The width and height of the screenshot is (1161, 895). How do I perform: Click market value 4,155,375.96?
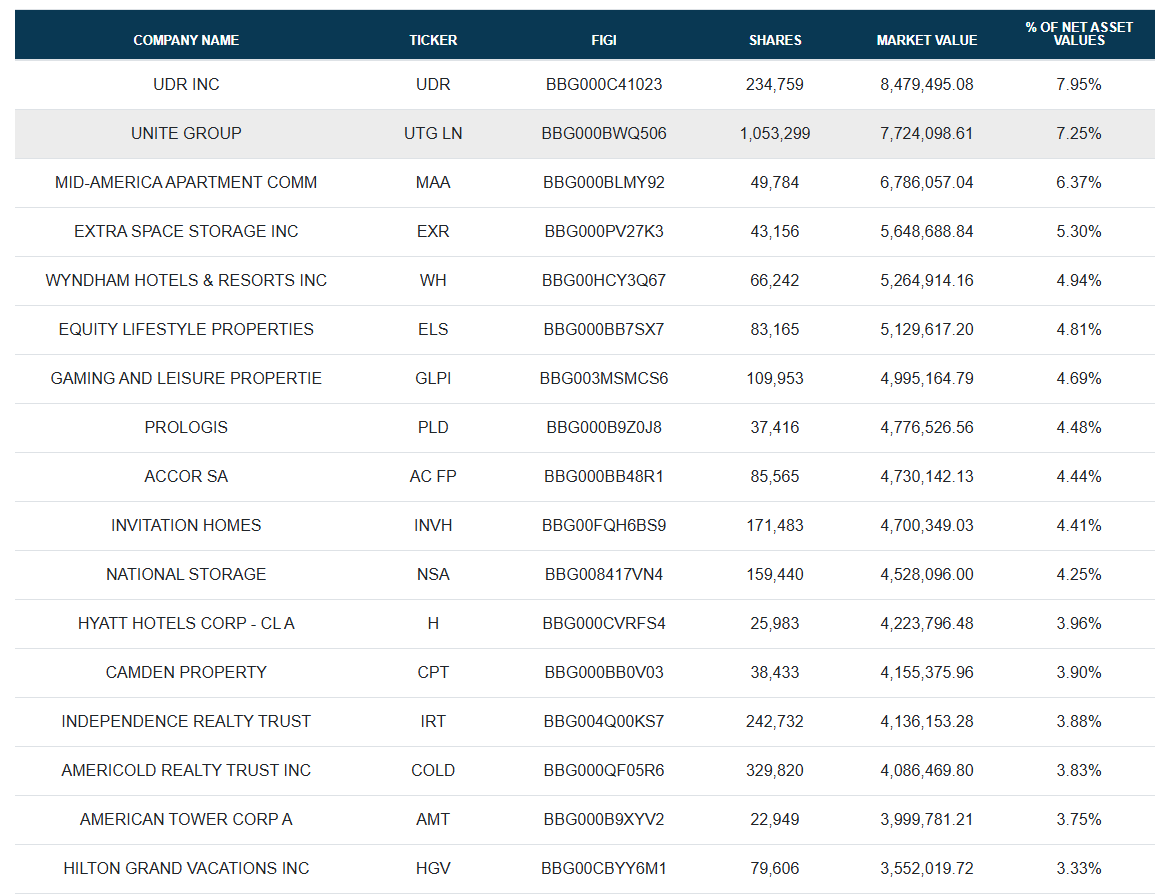(926, 672)
